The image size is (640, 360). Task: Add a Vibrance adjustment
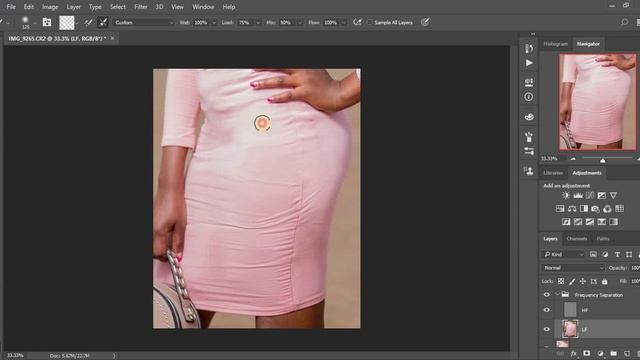coord(613,196)
